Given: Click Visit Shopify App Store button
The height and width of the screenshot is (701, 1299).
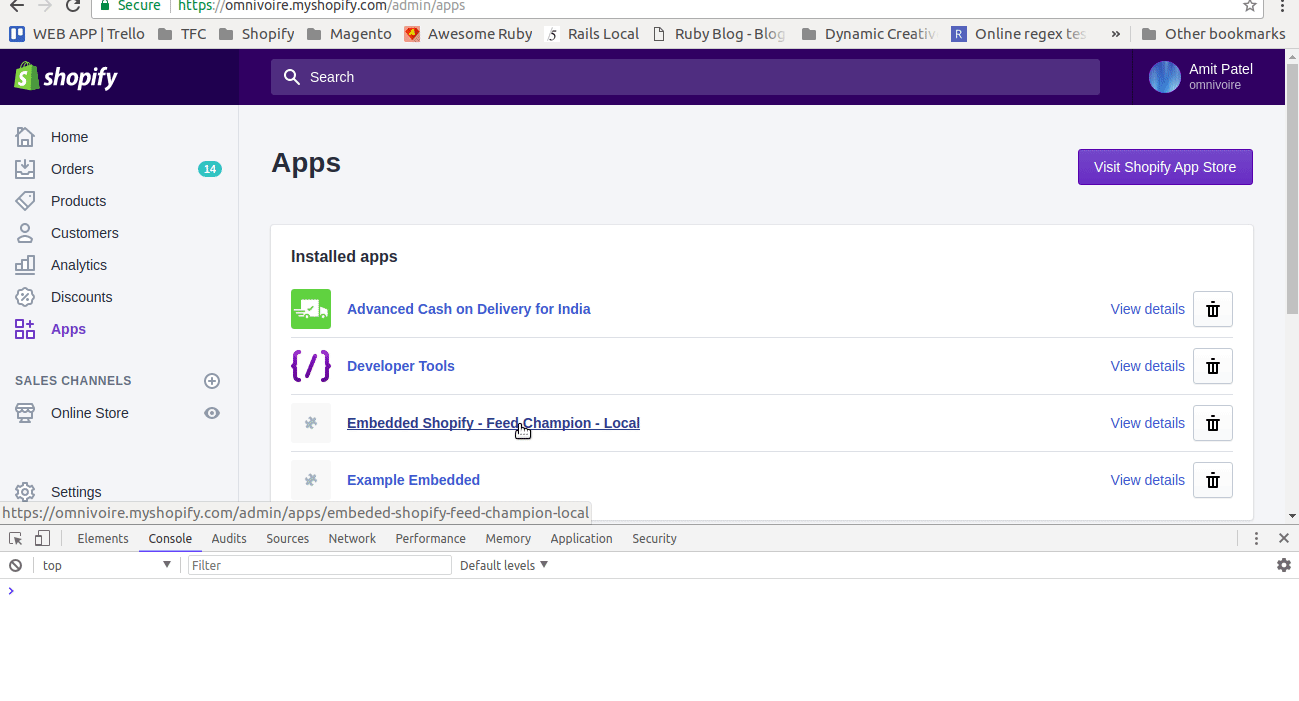Looking at the screenshot, I should 1165,167.
